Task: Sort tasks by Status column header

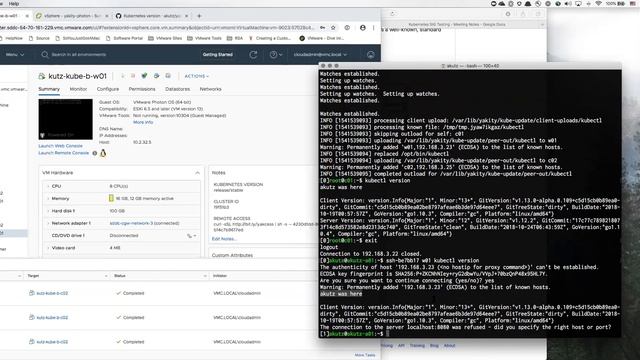Action: tap(120, 276)
